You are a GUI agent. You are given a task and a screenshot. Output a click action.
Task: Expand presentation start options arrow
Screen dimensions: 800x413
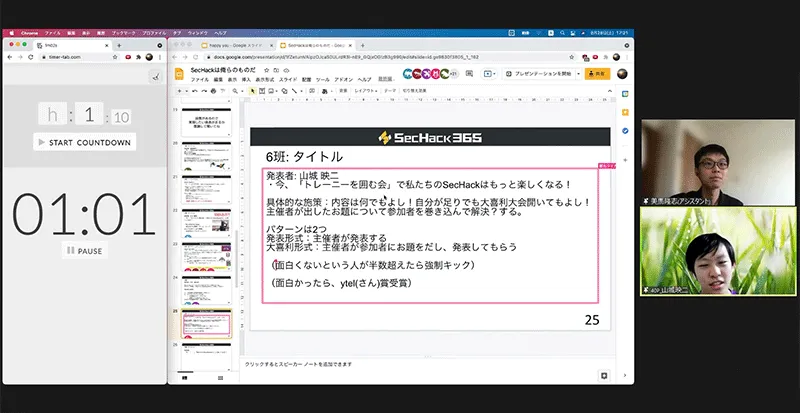coord(579,74)
